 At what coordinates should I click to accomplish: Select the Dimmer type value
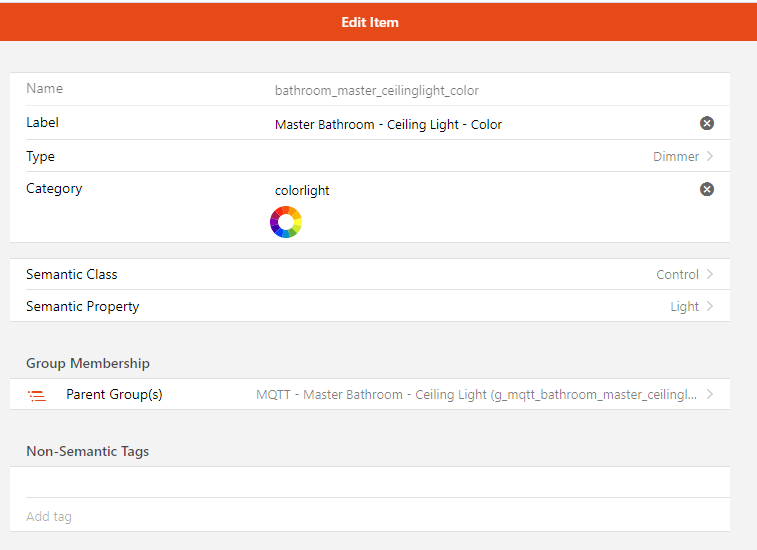click(x=675, y=156)
